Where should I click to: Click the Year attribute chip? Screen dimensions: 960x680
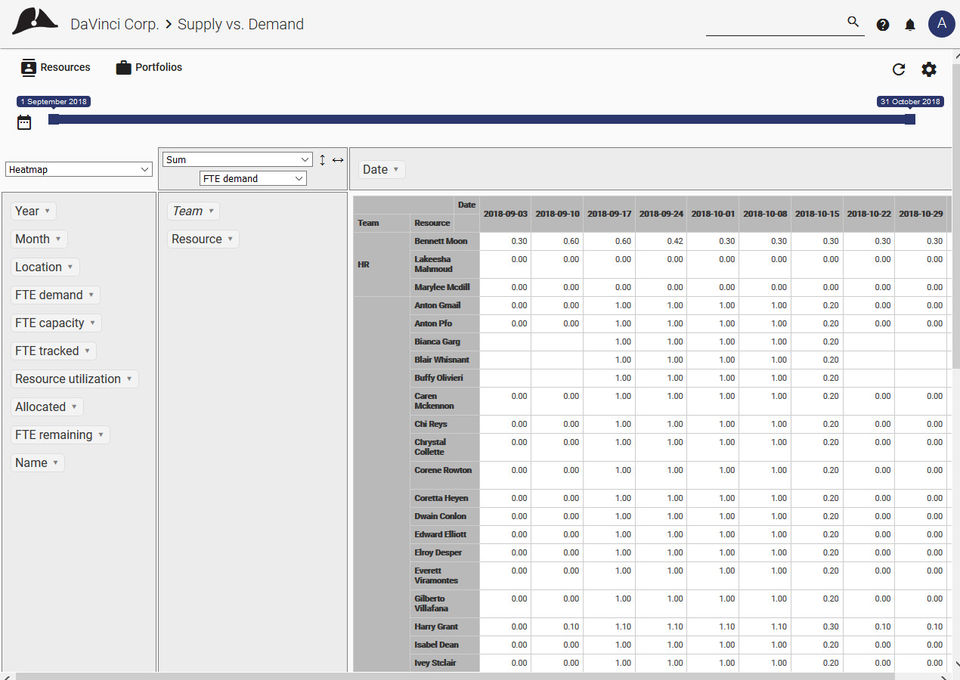point(32,211)
